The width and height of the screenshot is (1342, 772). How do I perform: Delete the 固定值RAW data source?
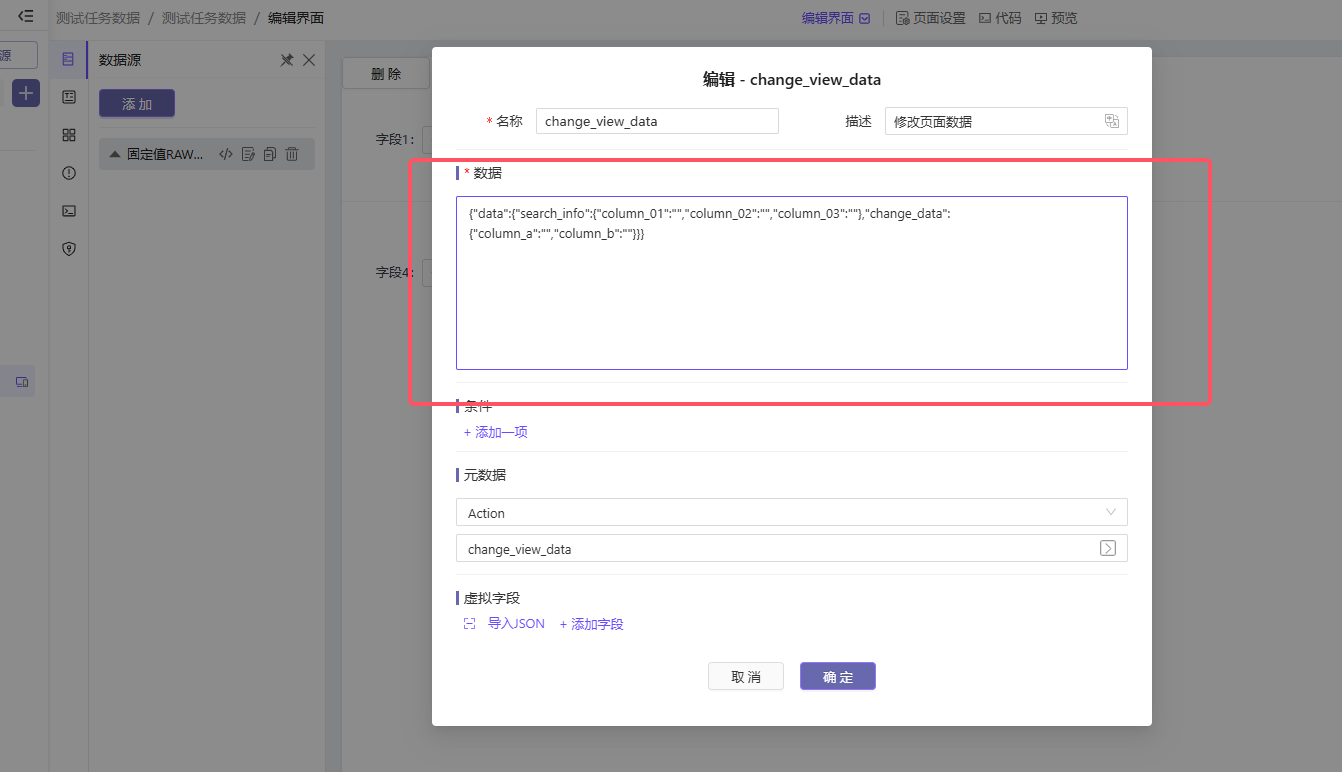pos(292,154)
